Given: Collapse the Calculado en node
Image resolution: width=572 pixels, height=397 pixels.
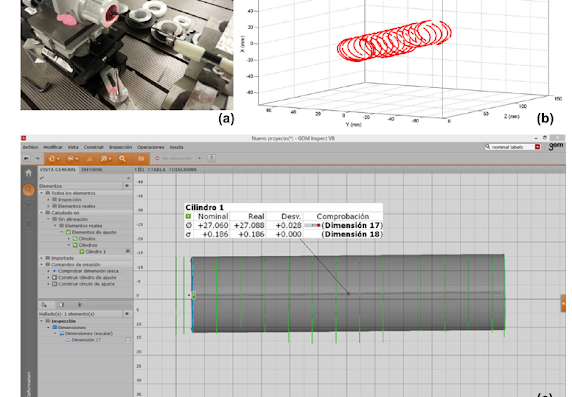Looking at the screenshot, I should 42,212.
